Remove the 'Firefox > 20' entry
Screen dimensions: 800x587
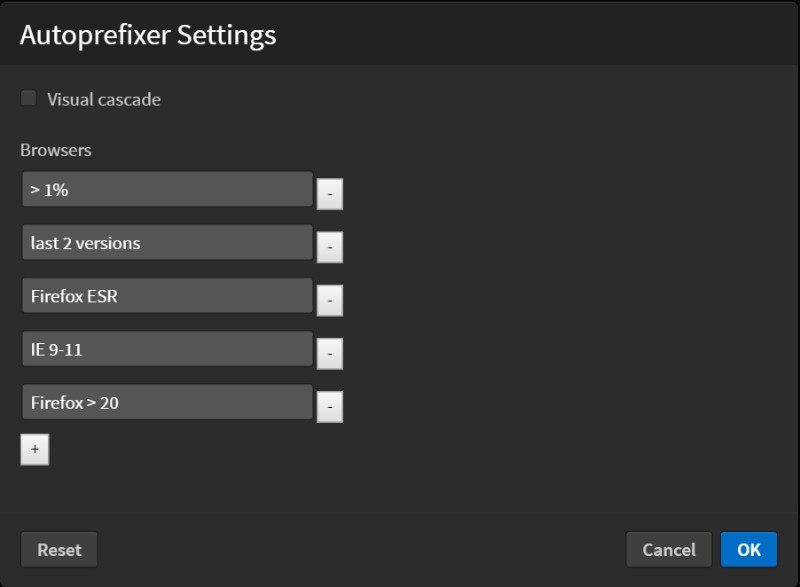[330, 406]
